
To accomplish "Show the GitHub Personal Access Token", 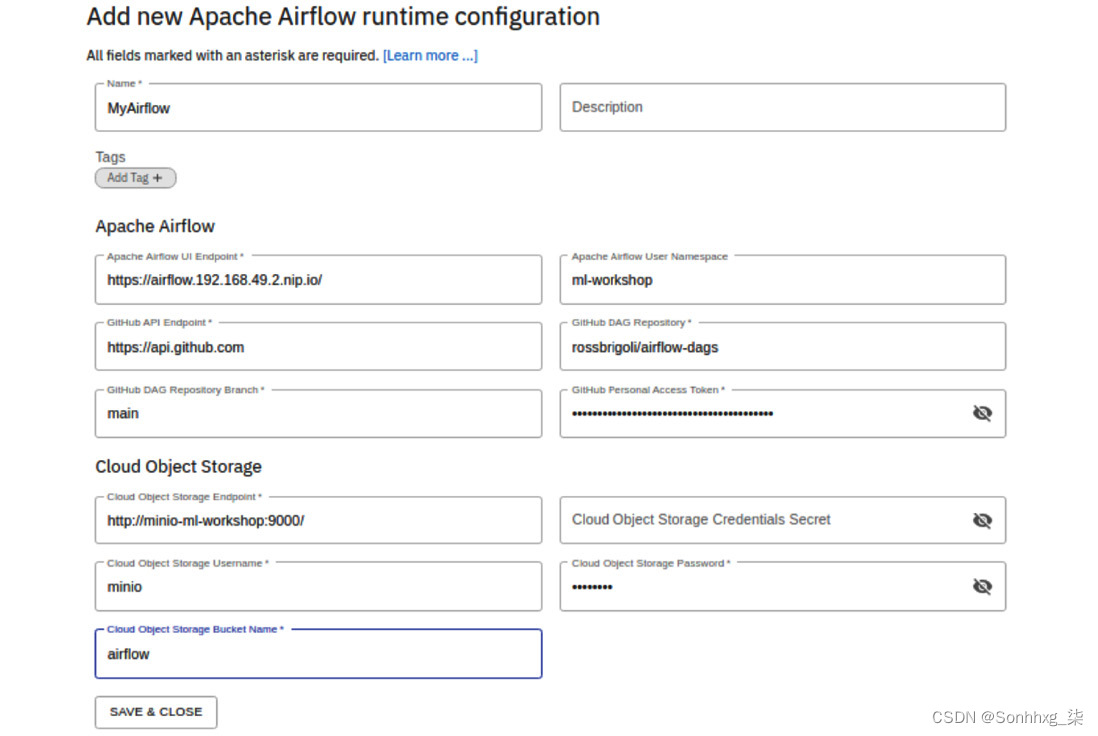I will click(982, 413).
